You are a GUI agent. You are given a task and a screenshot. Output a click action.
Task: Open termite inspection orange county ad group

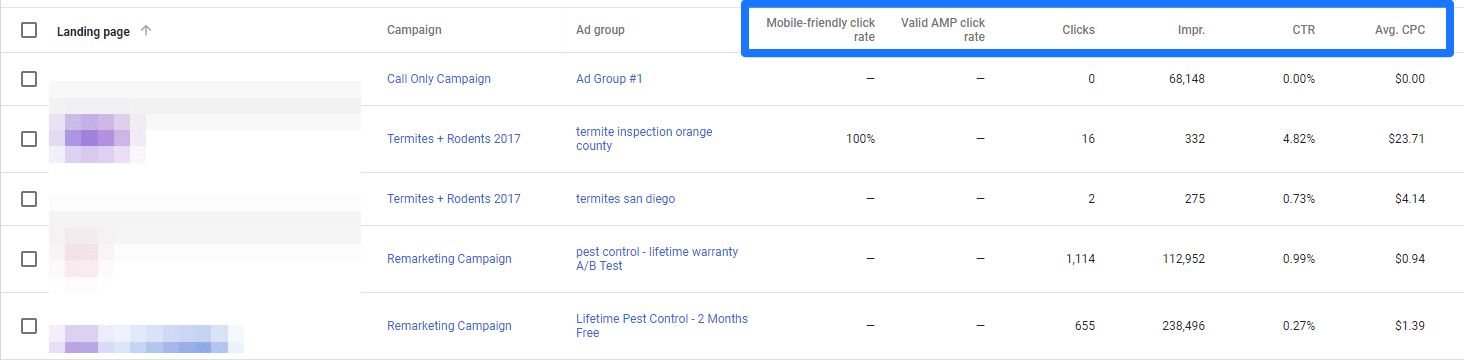(644, 139)
